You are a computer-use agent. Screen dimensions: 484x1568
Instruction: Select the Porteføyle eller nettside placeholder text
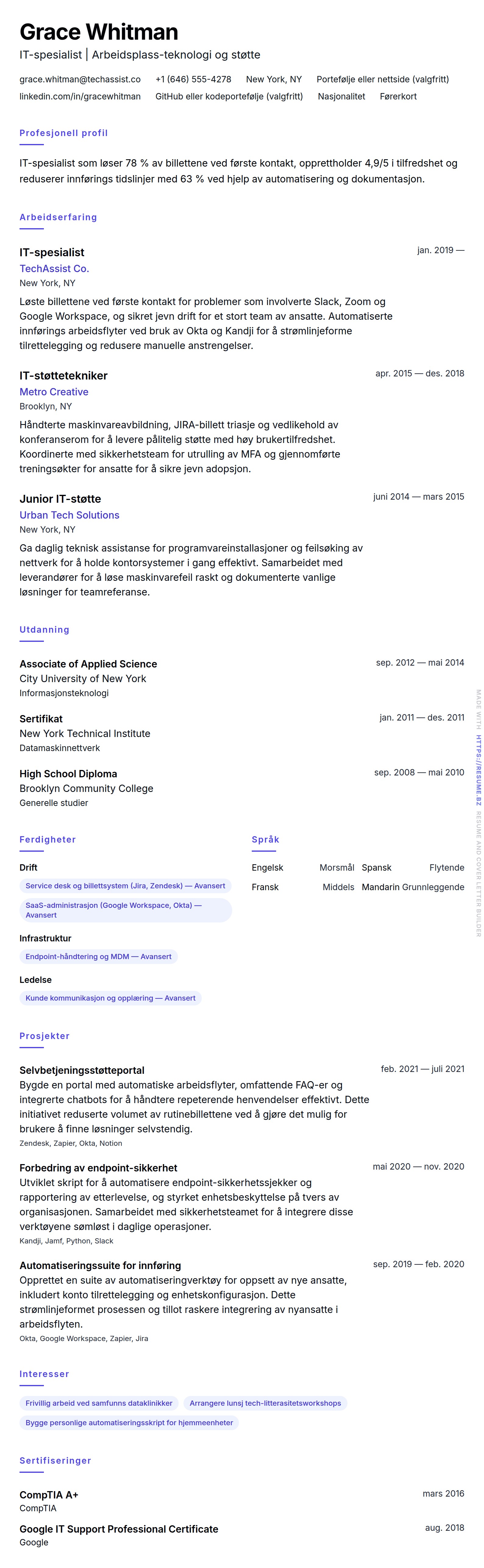383,79
